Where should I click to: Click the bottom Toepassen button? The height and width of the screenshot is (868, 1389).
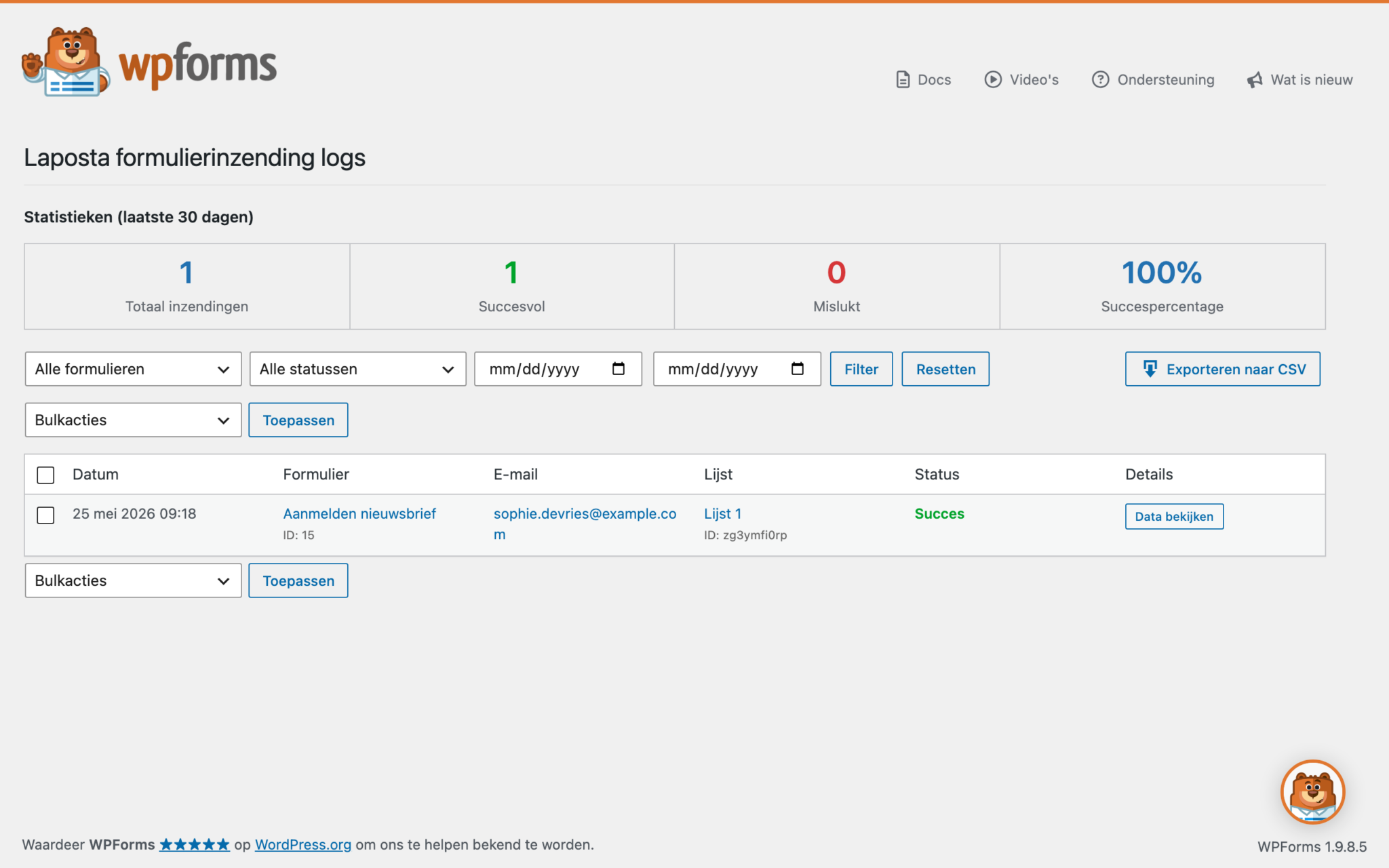(298, 580)
